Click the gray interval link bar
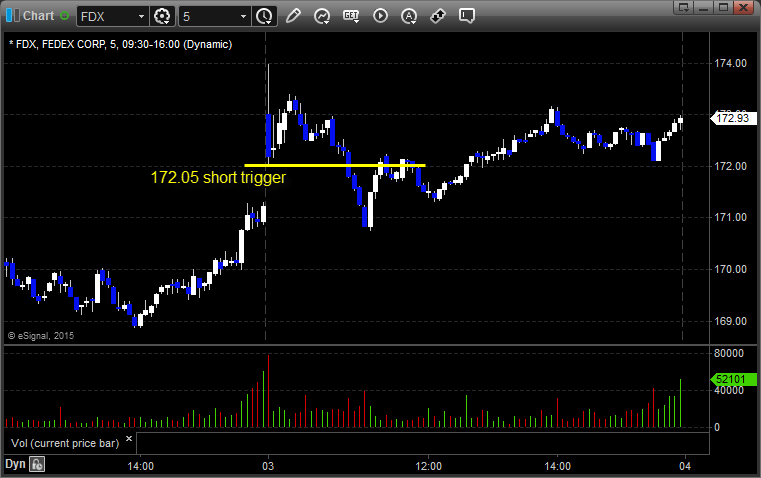761x478 pixels. 17,16
